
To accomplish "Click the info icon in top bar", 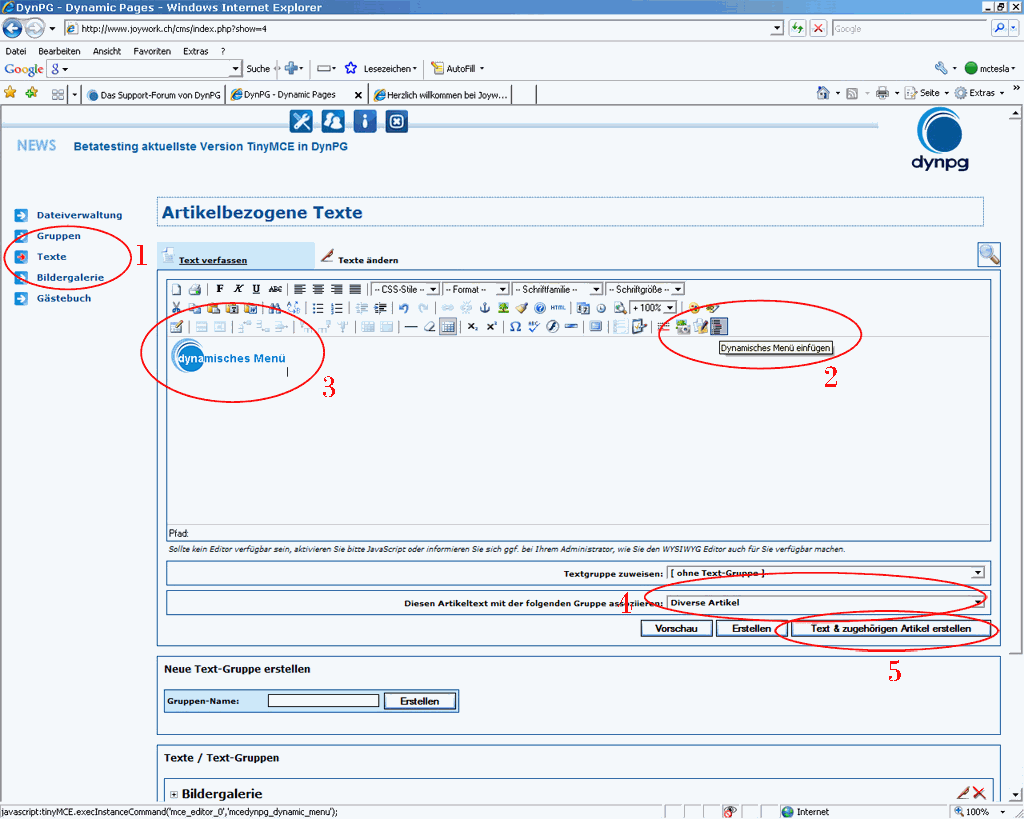I will [366, 121].
